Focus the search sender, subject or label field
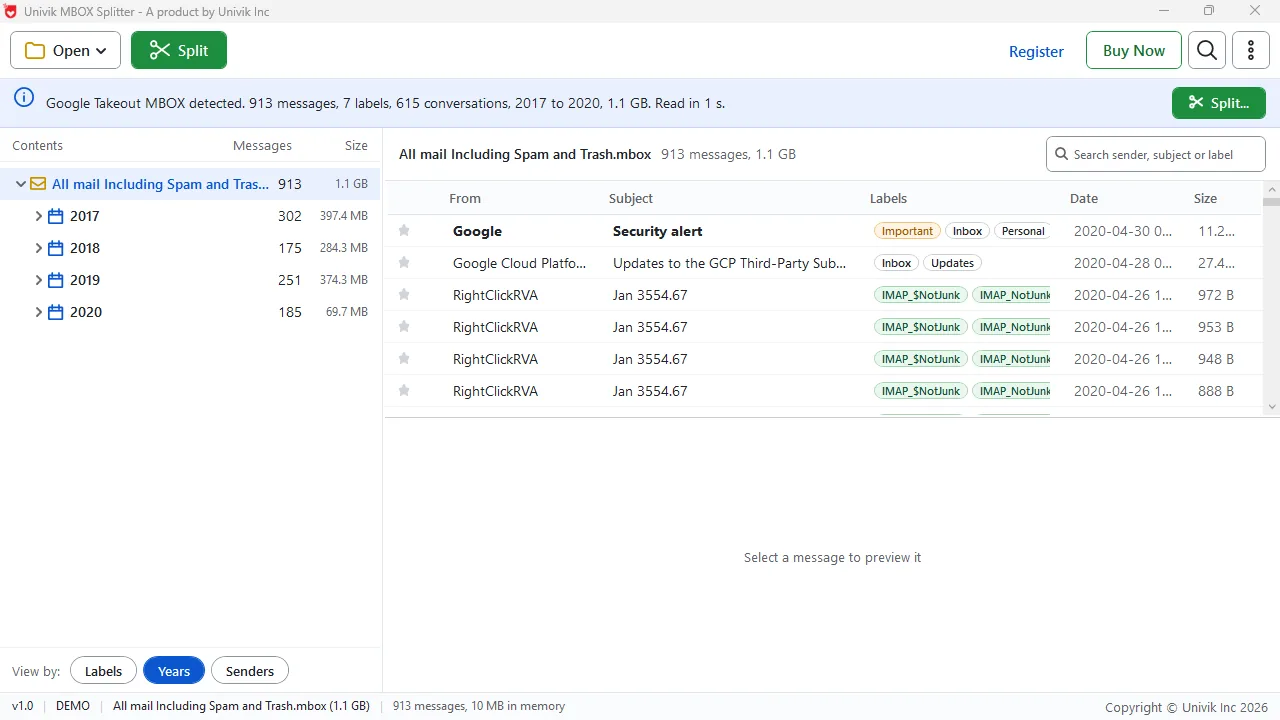 pos(1156,154)
